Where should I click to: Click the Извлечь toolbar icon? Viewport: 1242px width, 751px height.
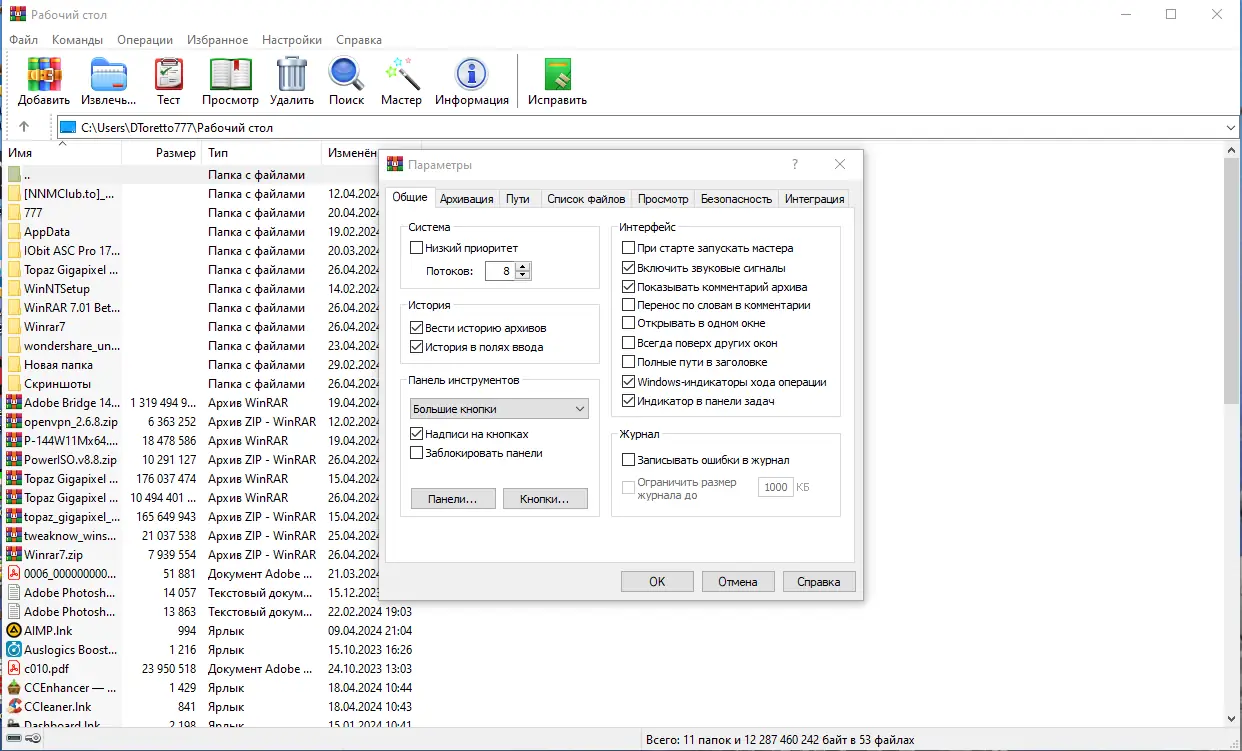[x=108, y=74]
